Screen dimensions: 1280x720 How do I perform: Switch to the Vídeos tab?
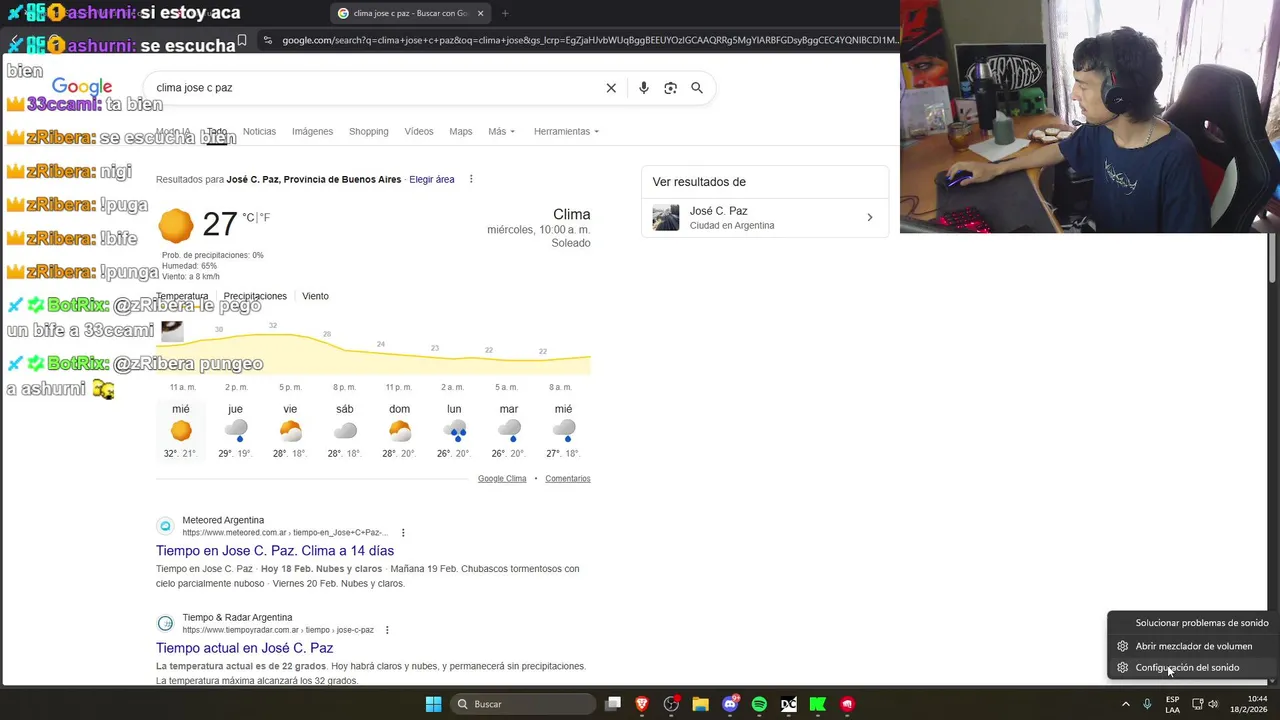(x=419, y=131)
